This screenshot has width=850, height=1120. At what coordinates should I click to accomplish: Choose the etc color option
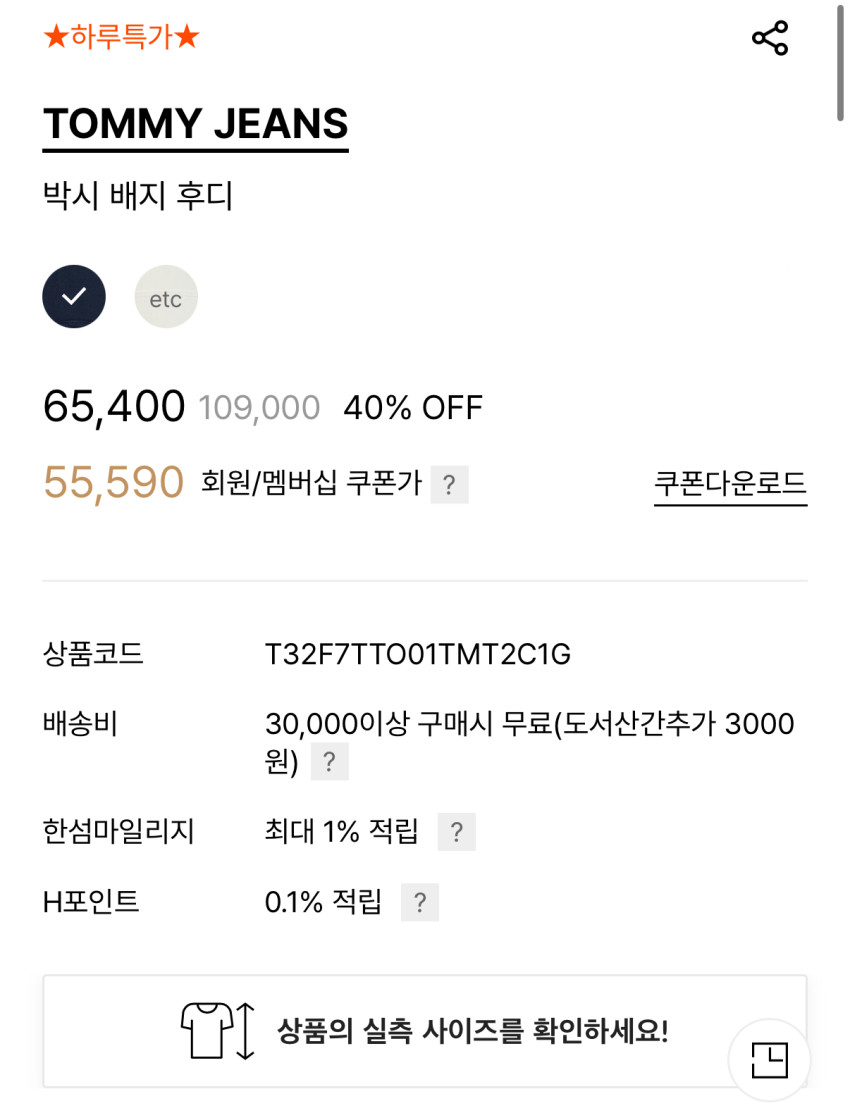point(166,298)
